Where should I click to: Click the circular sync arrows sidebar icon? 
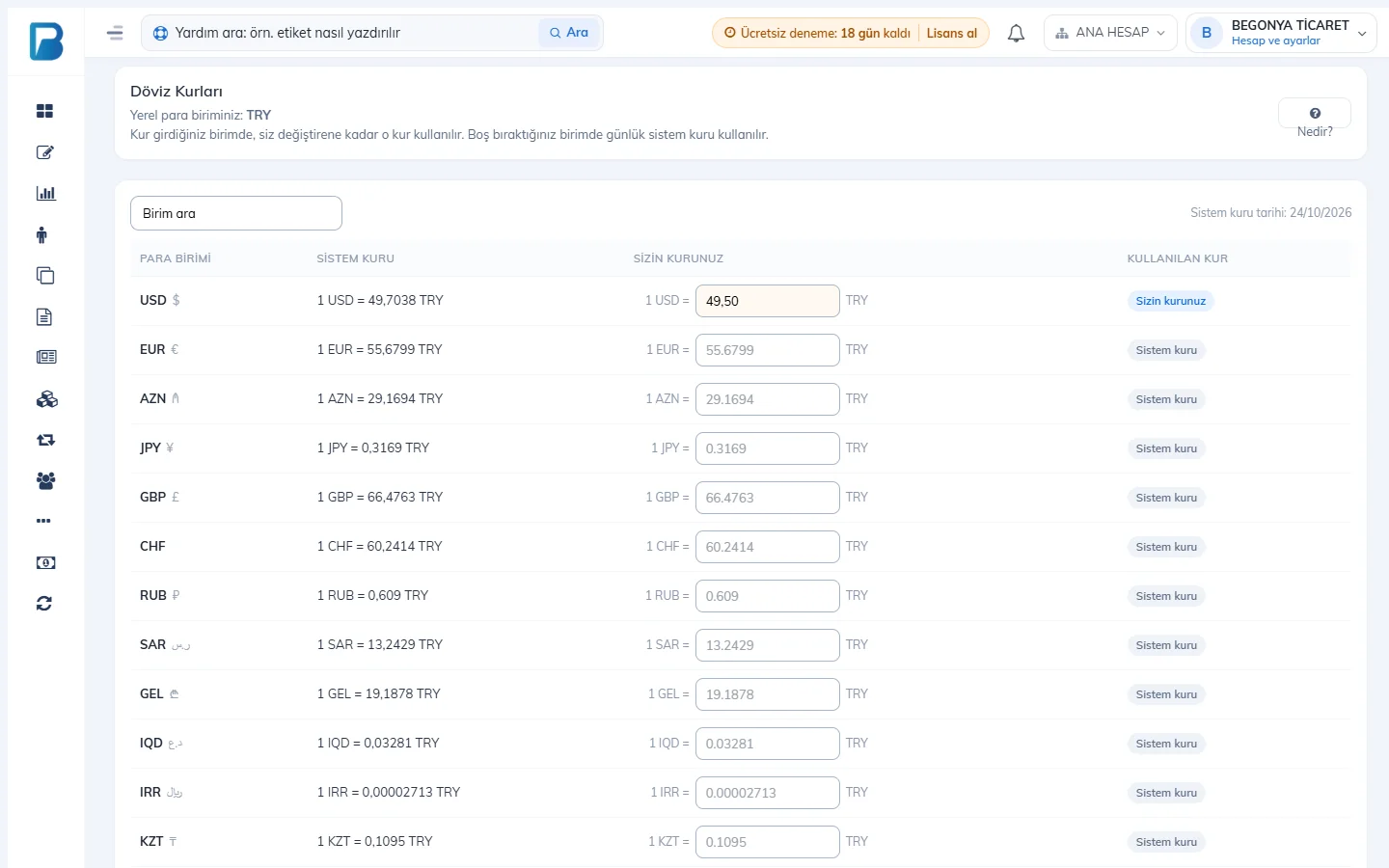coord(44,604)
